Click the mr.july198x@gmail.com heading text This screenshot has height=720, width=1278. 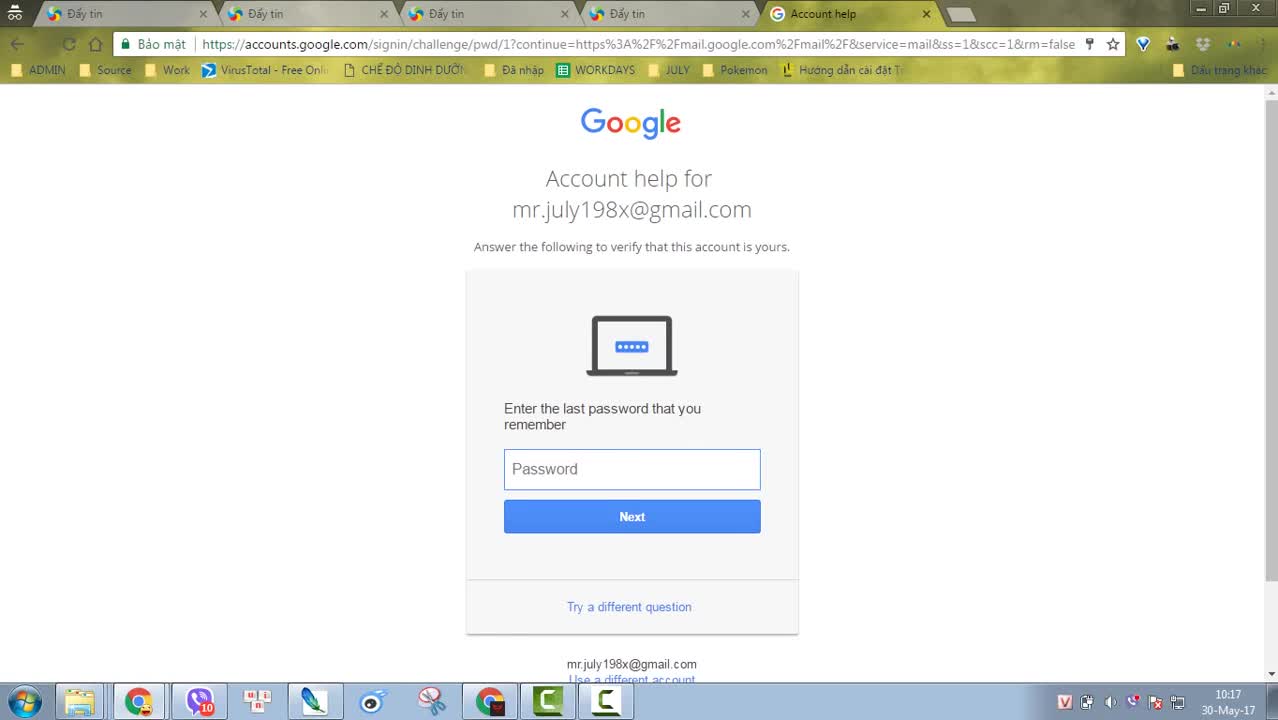click(x=632, y=210)
